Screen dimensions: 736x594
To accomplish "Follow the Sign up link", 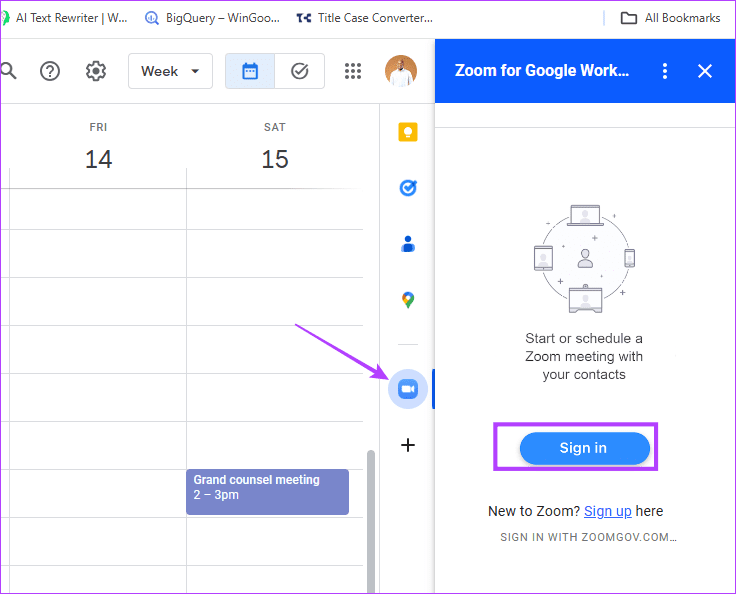I will pos(607,511).
